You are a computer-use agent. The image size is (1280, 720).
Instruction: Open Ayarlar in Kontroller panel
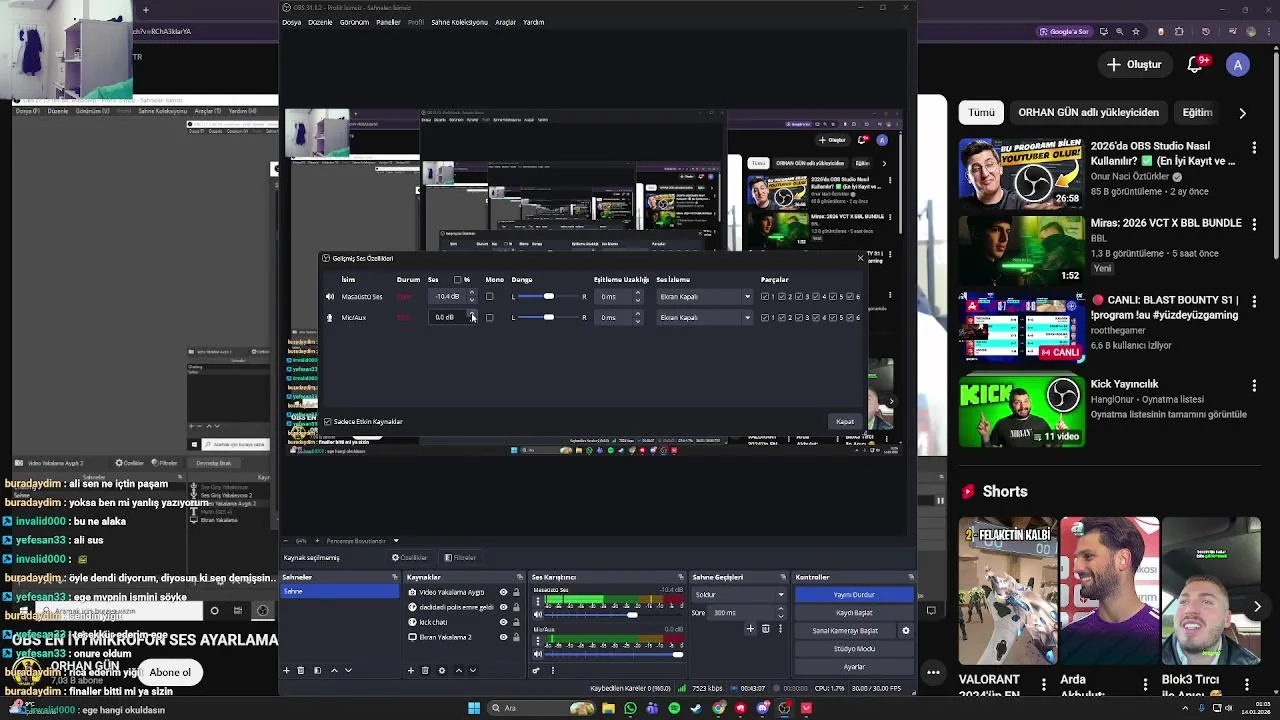854,667
